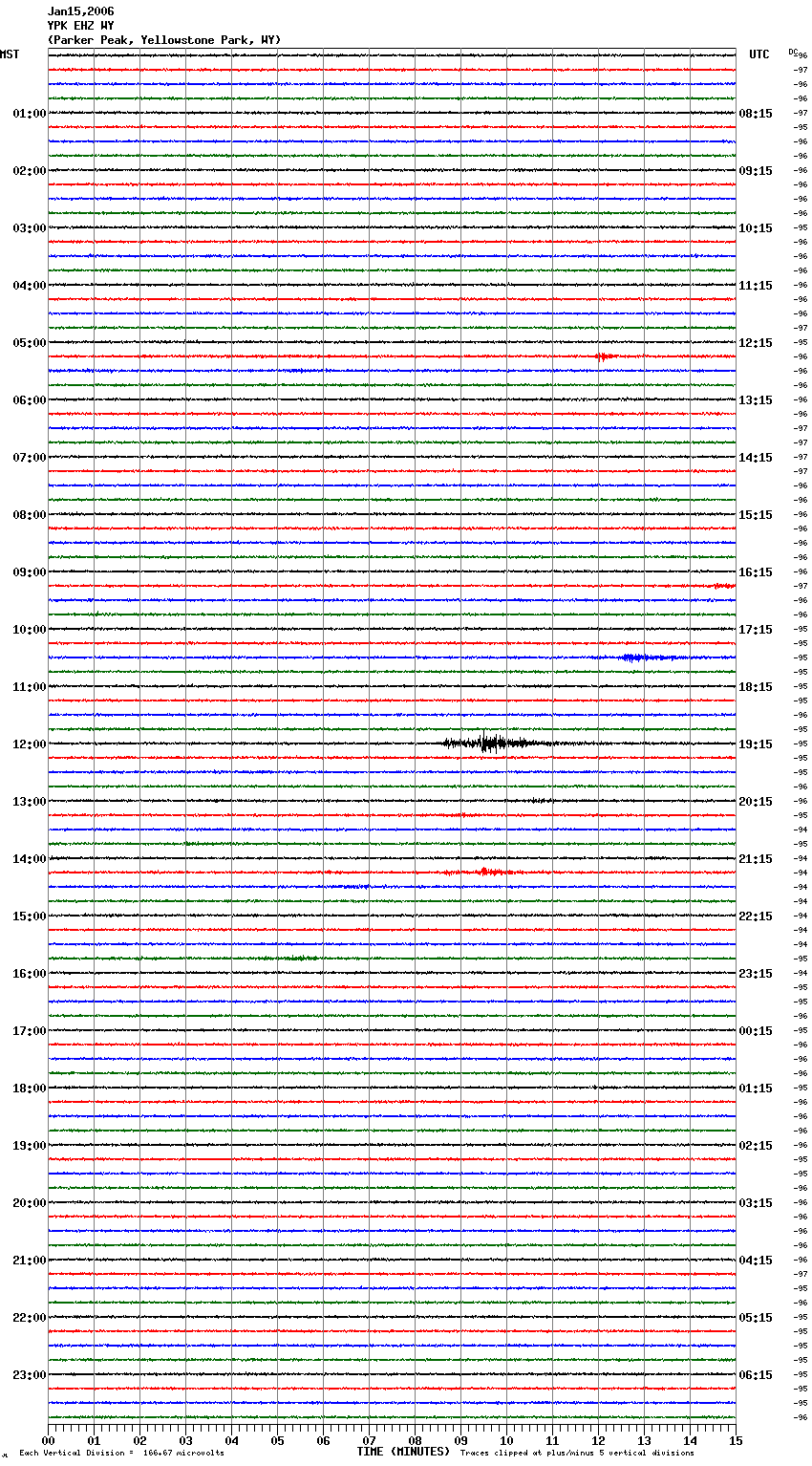Viewport: 812px width, 1466px height.
Task: Select the 14:00 MST time label
Action: point(30,859)
